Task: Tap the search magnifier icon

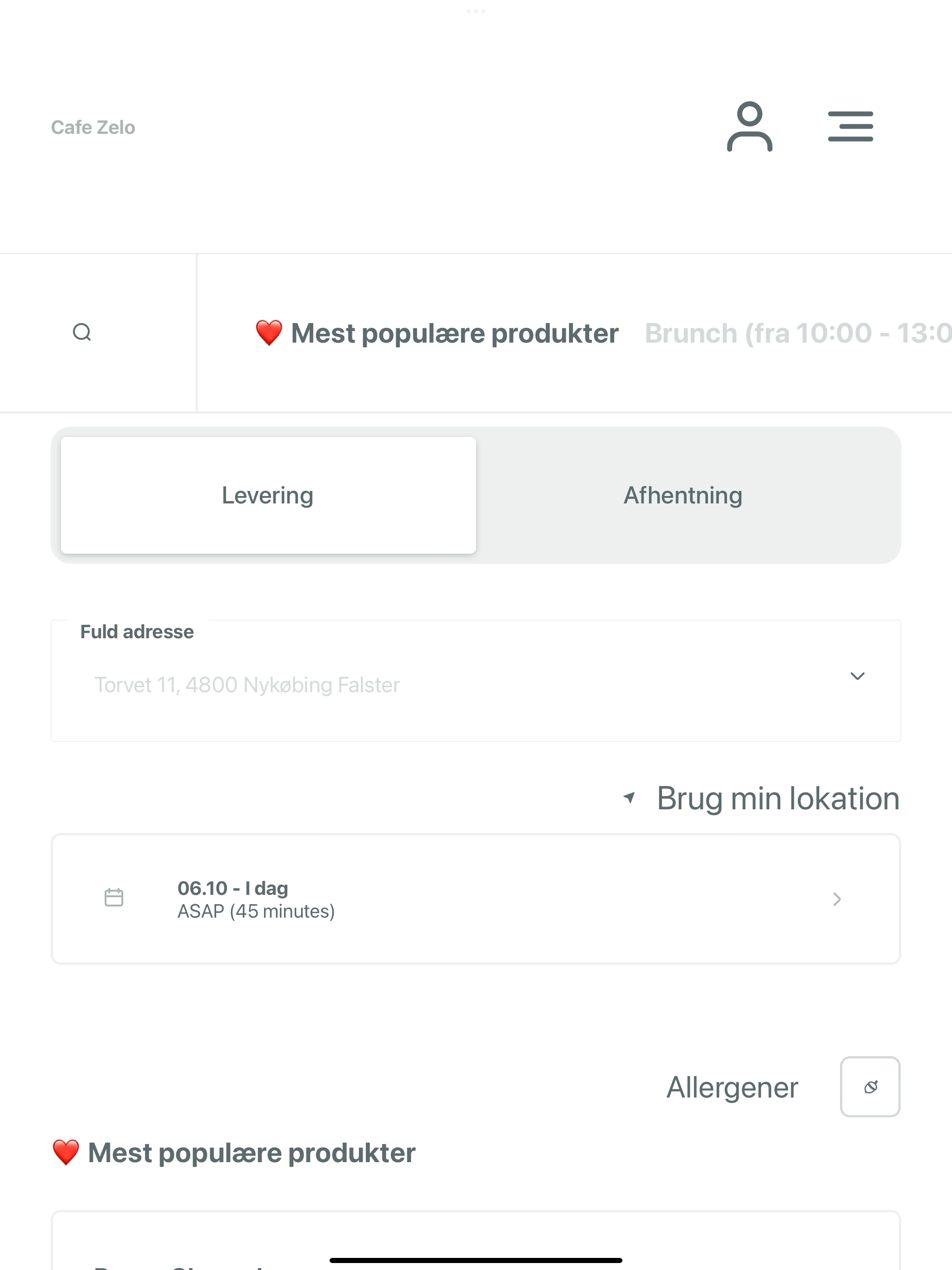Action: pos(82,332)
